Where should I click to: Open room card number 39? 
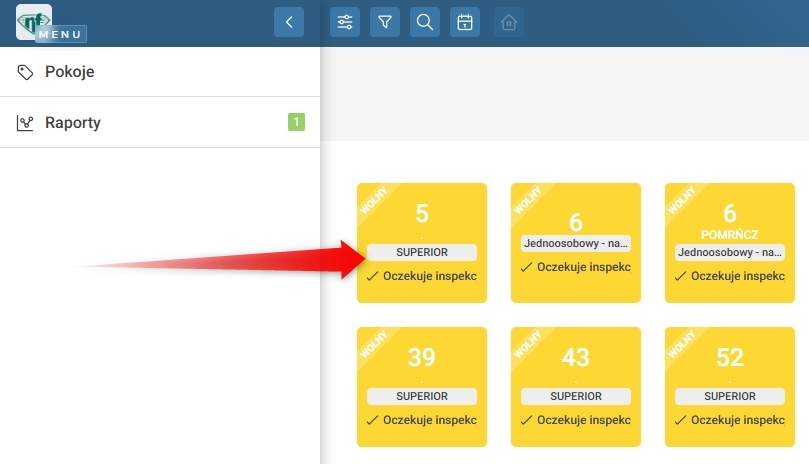[x=422, y=387]
